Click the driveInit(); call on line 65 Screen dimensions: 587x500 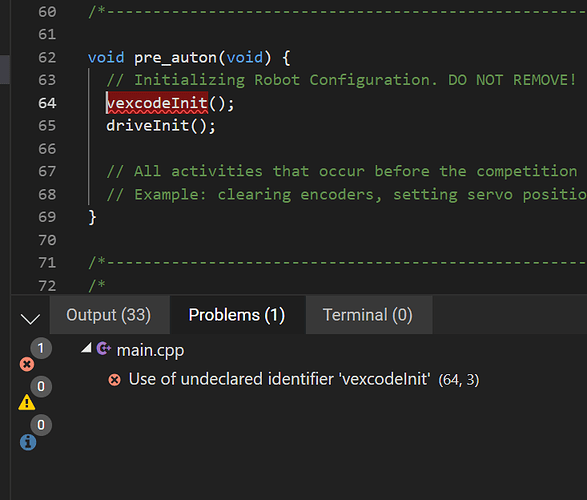pos(161,126)
